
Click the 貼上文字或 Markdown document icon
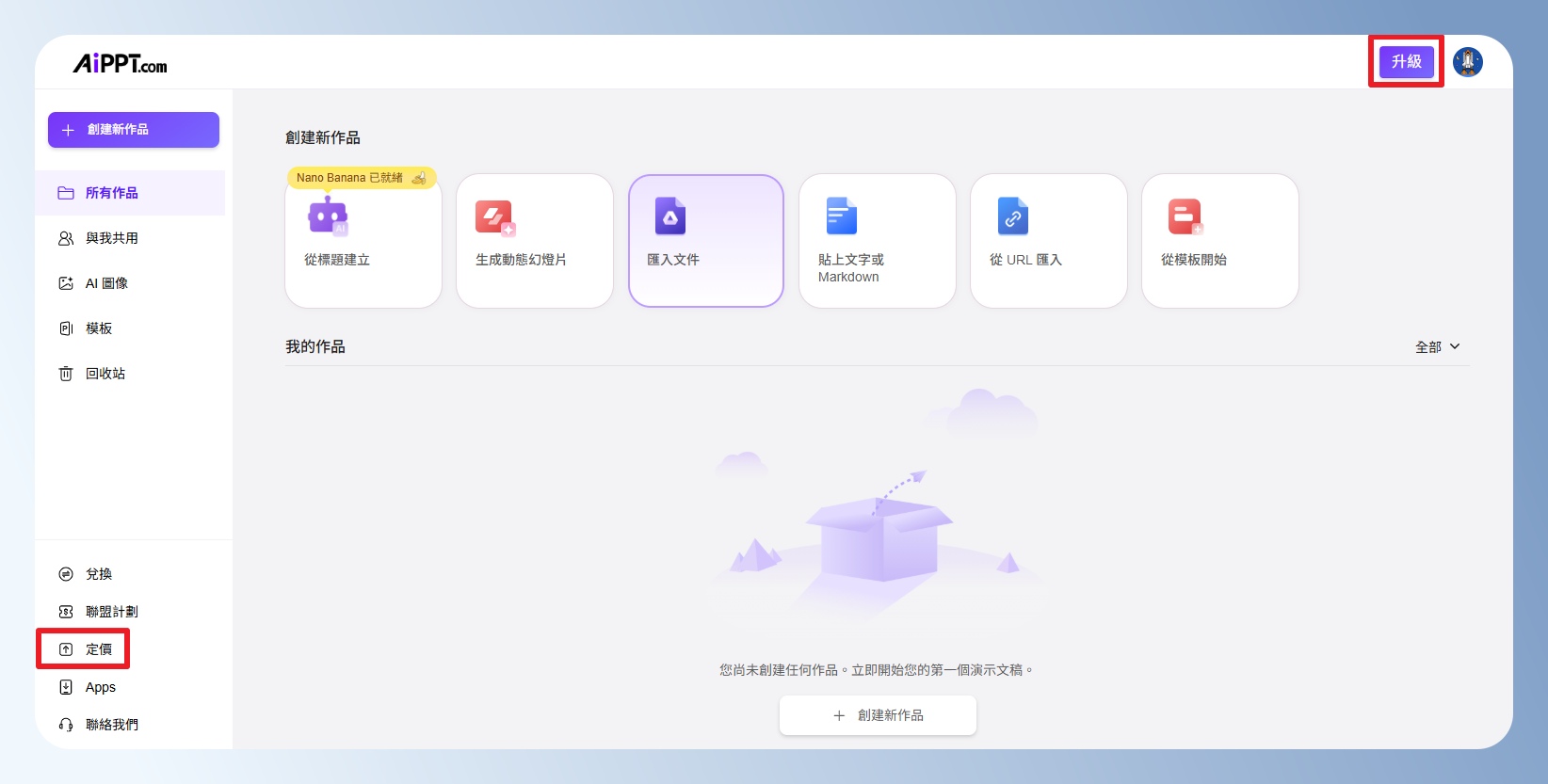(841, 216)
